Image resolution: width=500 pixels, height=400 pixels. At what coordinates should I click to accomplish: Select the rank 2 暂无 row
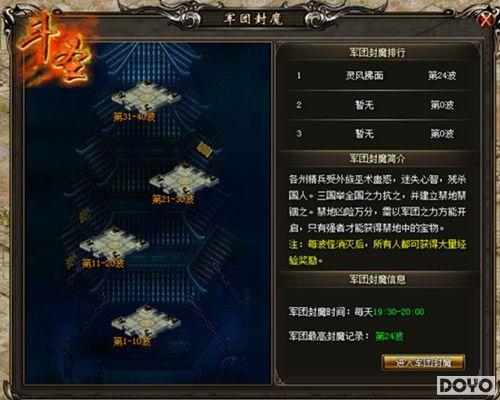376,105
